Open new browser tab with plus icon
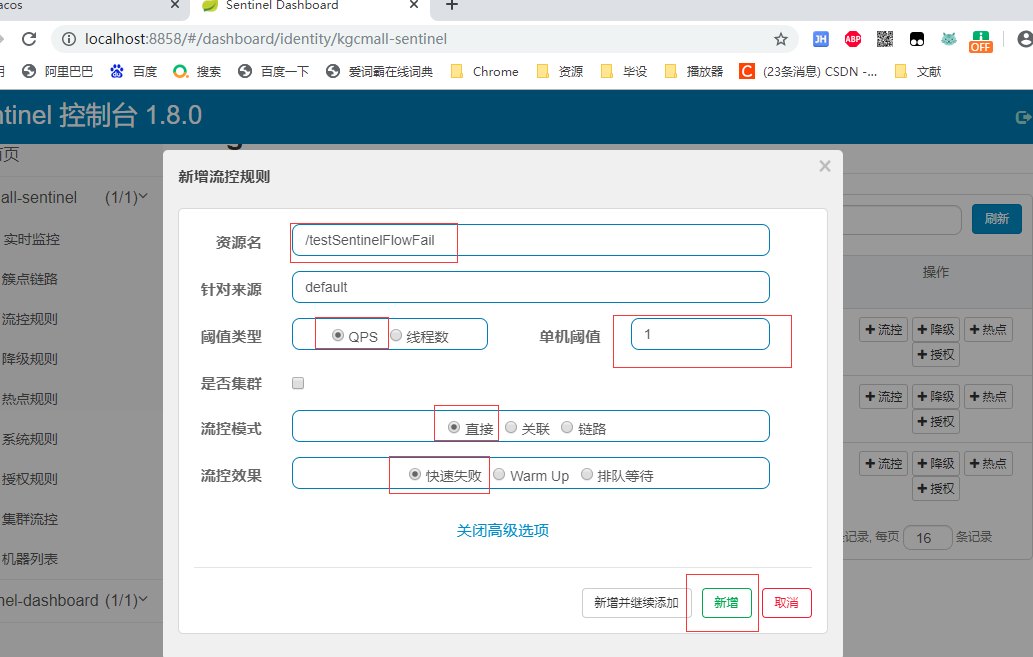 (x=452, y=6)
